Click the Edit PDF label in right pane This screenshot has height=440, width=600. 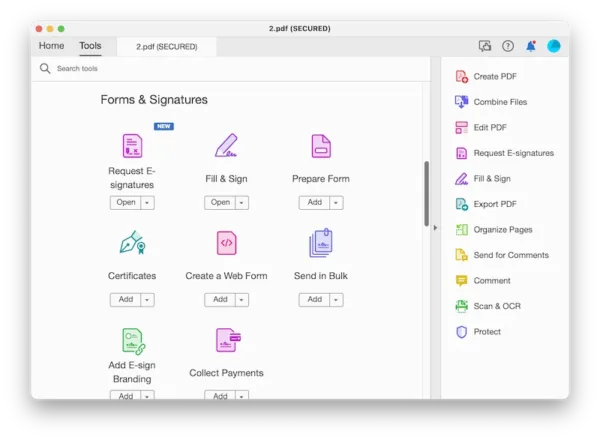click(x=490, y=127)
